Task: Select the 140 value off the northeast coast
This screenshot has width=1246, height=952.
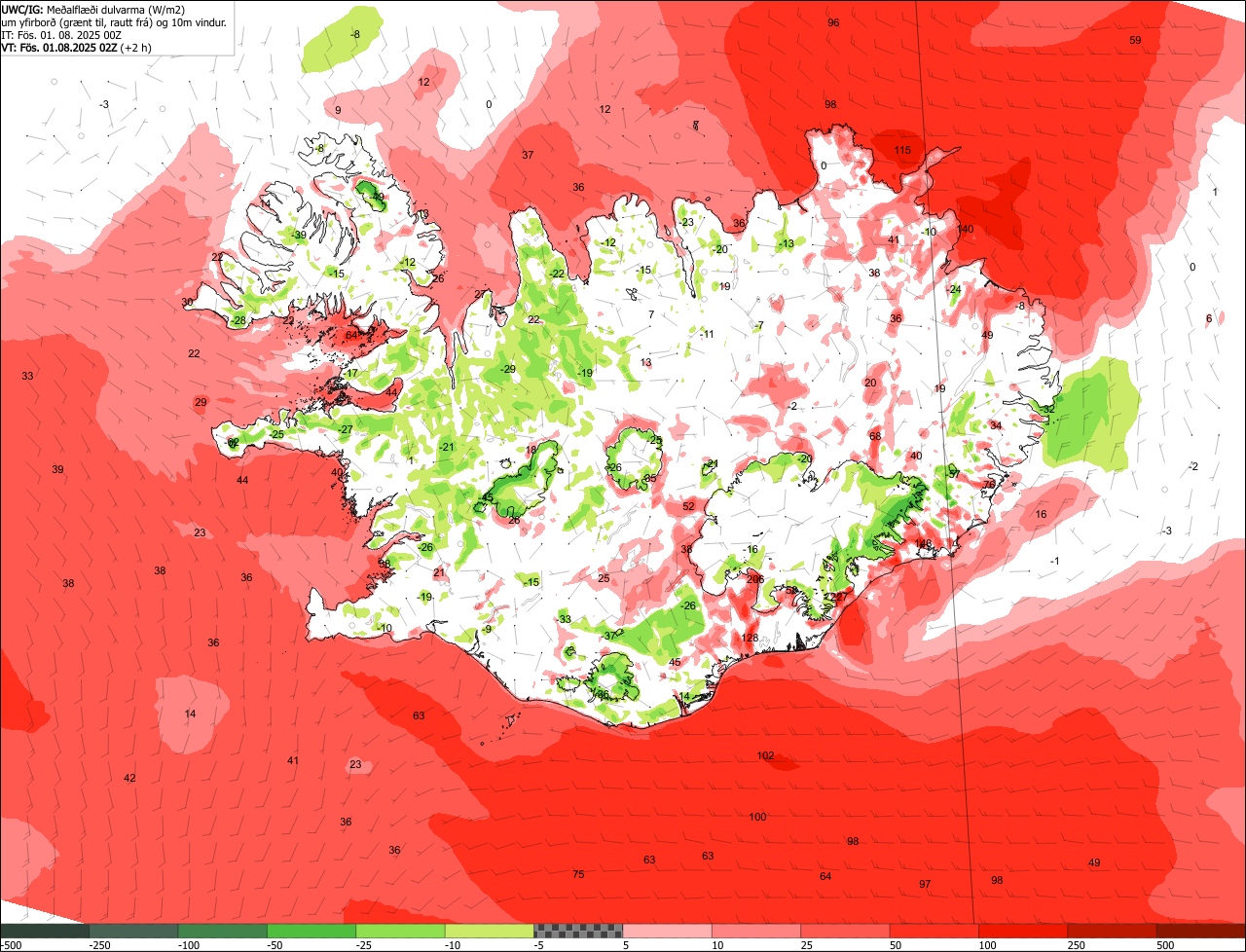Action: [966, 229]
